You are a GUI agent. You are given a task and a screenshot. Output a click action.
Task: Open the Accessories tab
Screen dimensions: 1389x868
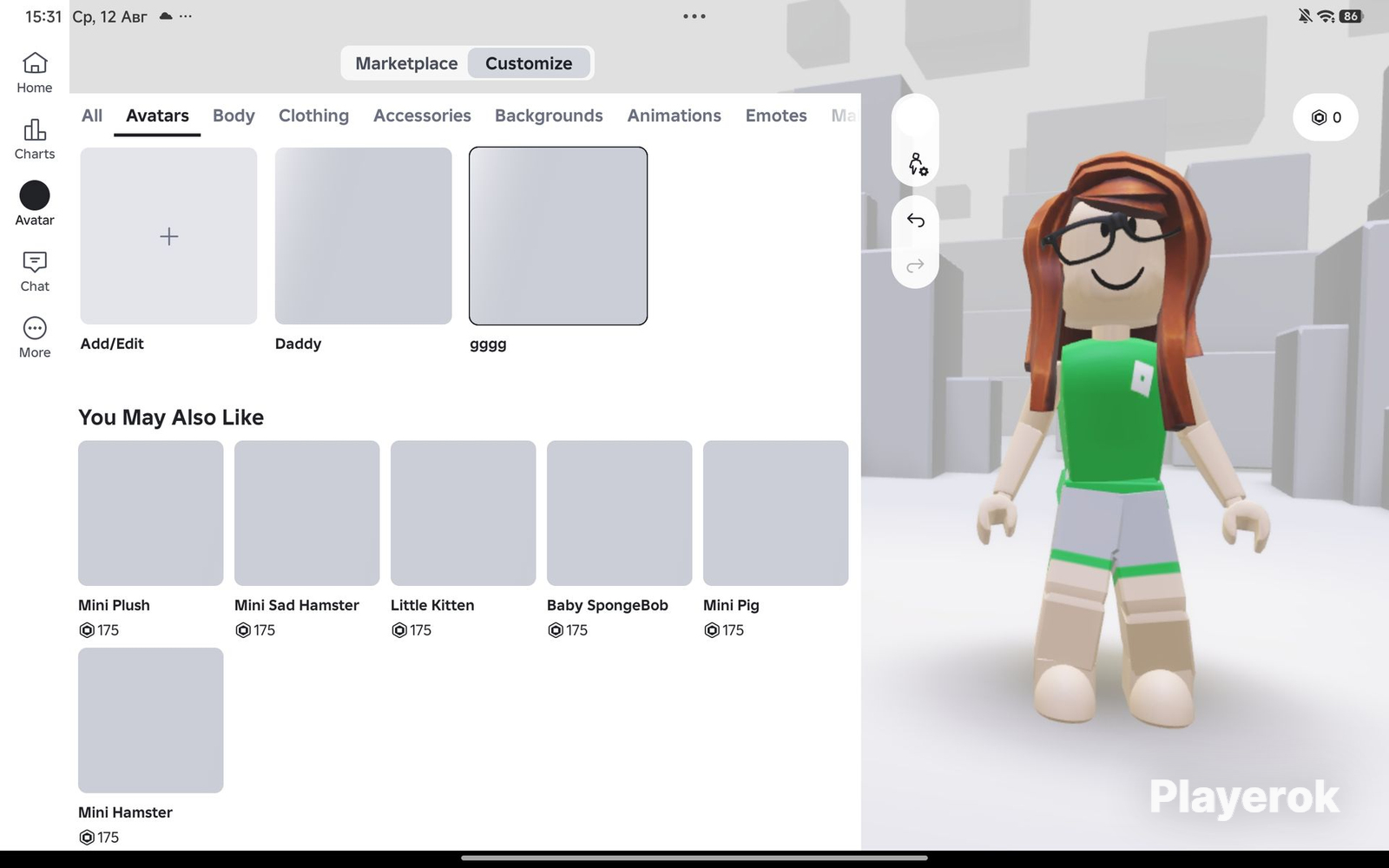click(422, 115)
